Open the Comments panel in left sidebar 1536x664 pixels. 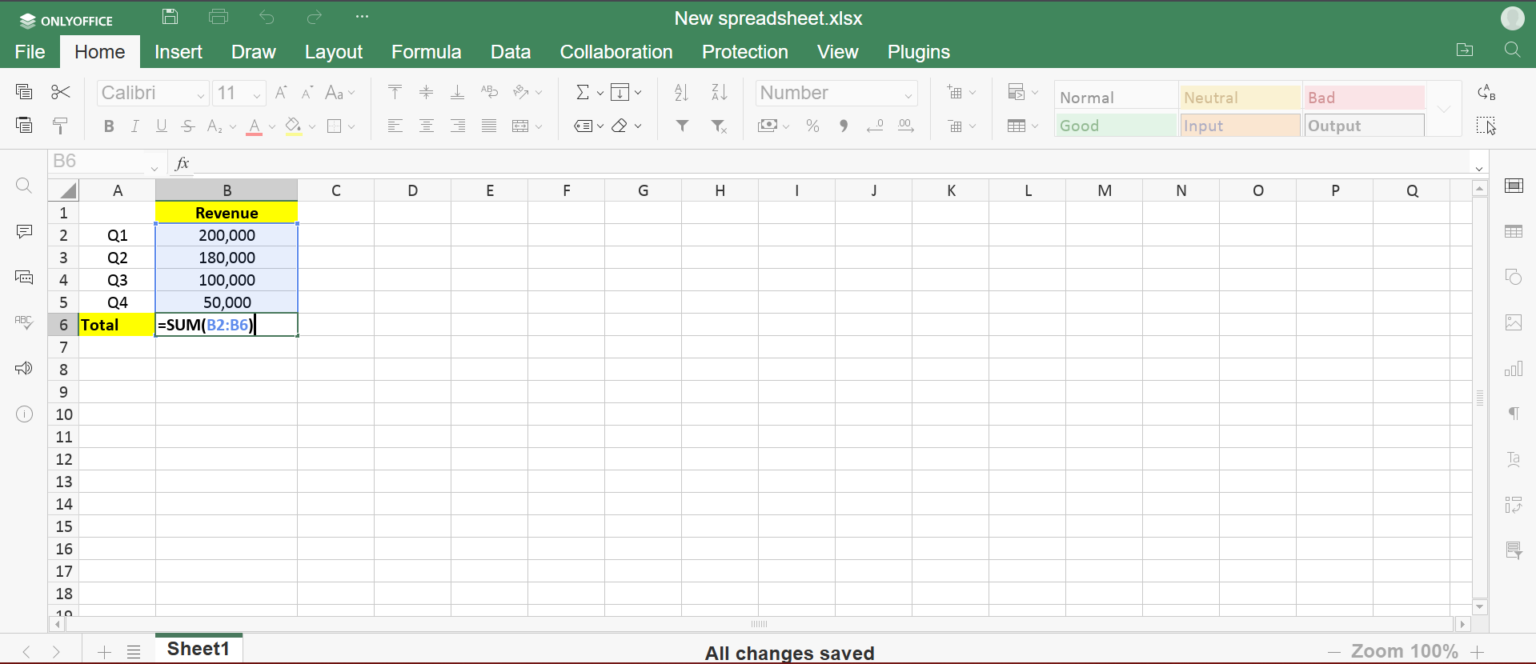click(24, 231)
